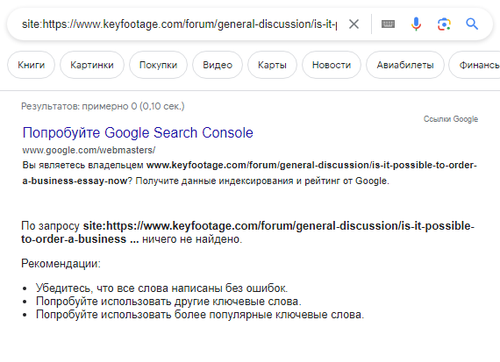Screen dimensions: 500x362
Task: Select the Покупки filter chip
Action: point(158,65)
